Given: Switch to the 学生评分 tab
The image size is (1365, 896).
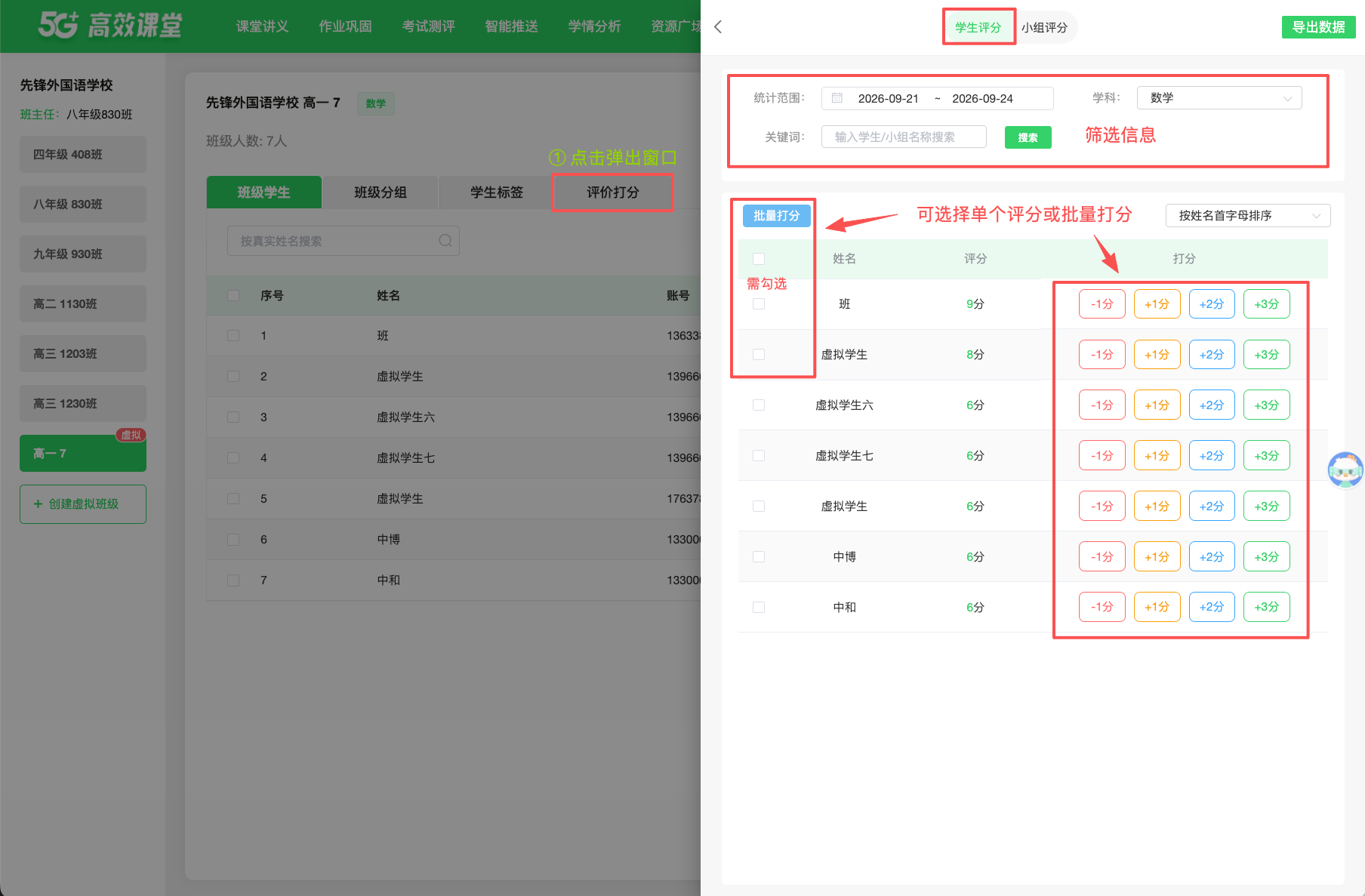Looking at the screenshot, I should (978, 27).
